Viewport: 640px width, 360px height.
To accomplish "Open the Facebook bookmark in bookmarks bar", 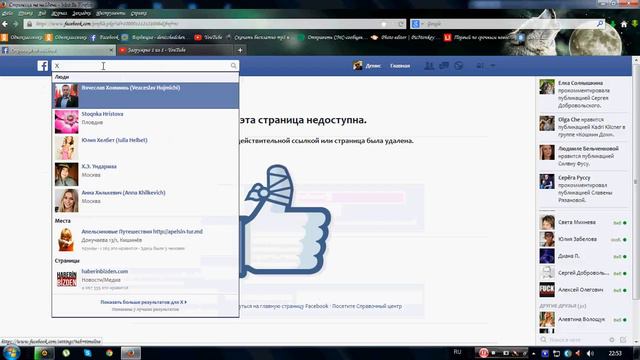I will point(104,37).
